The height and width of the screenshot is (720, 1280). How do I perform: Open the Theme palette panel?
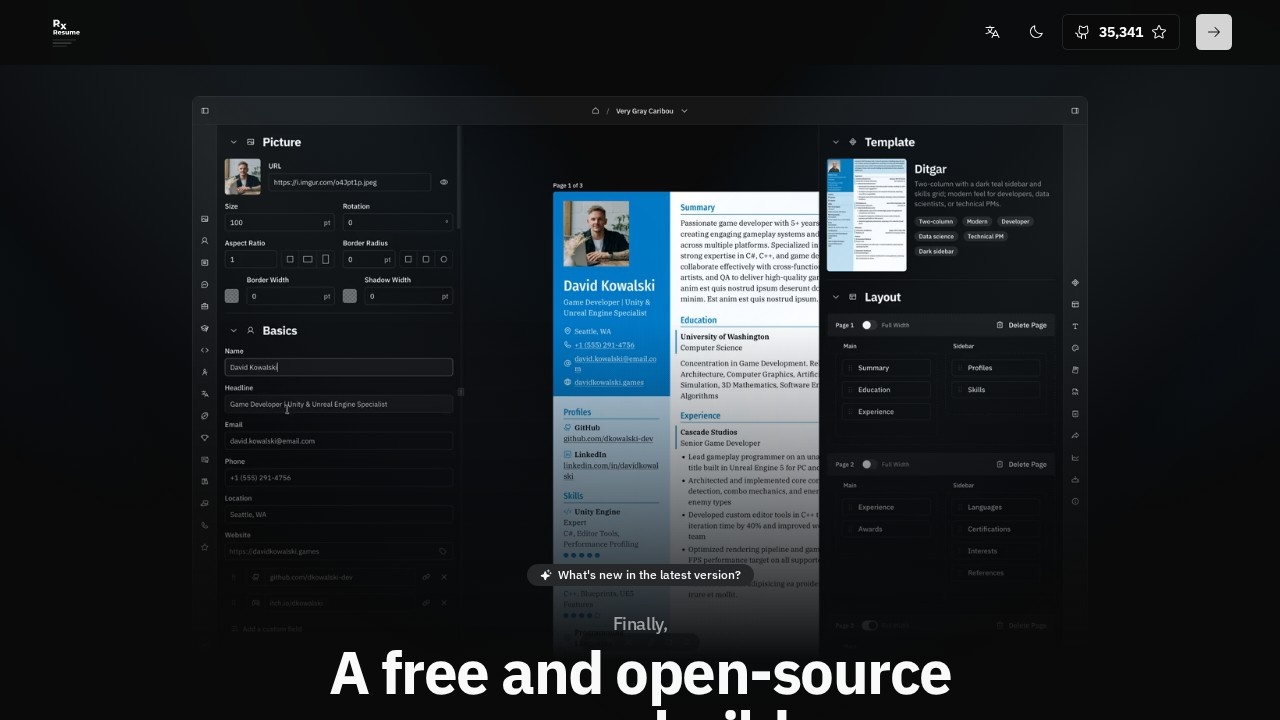(x=1075, y=347)
